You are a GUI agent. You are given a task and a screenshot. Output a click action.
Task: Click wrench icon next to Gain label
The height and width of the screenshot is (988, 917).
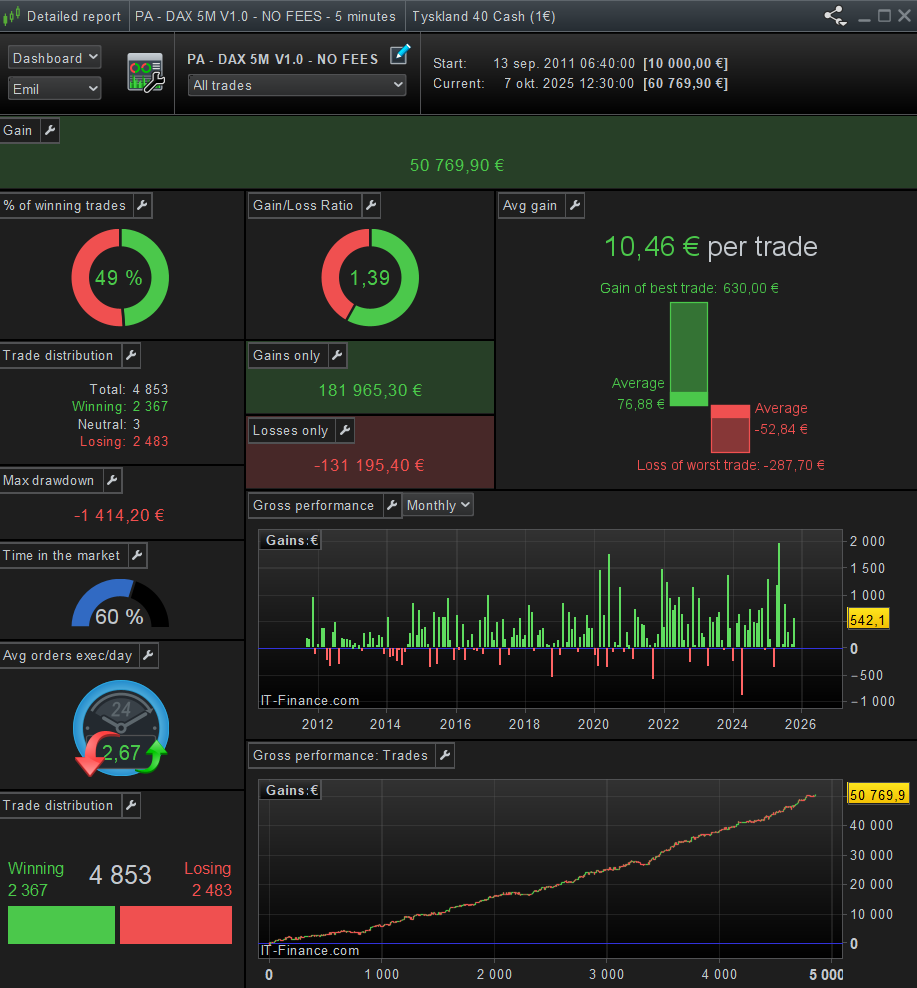coord(49,130)
